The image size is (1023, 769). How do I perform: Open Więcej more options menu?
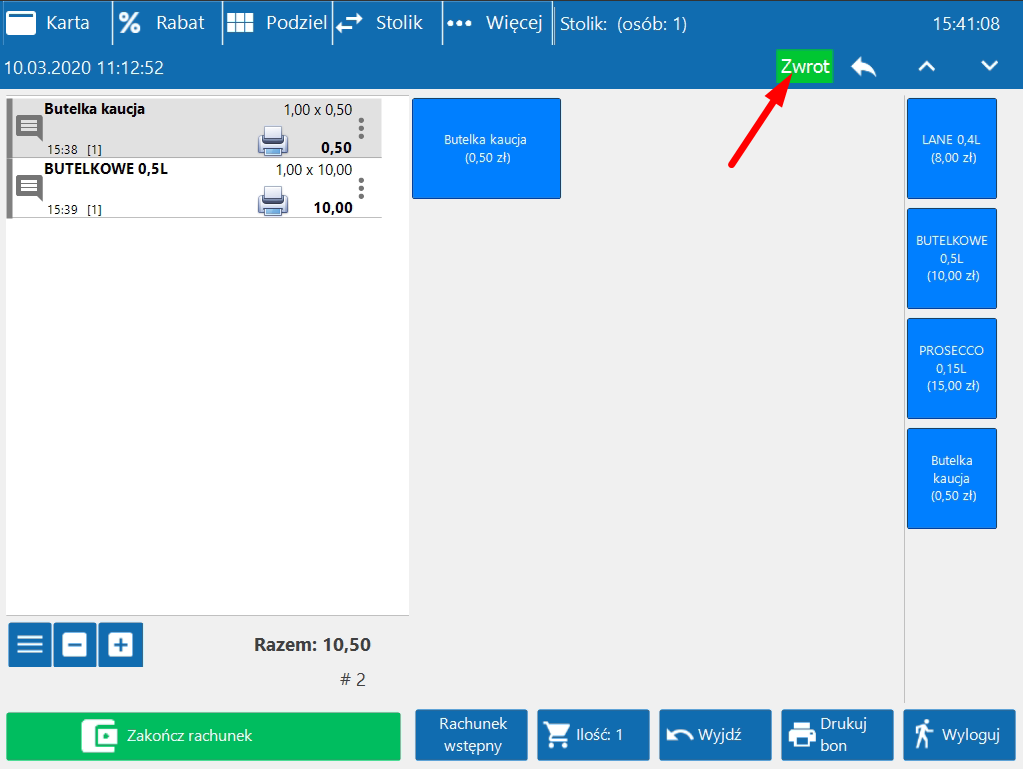(x=497, y=23)
